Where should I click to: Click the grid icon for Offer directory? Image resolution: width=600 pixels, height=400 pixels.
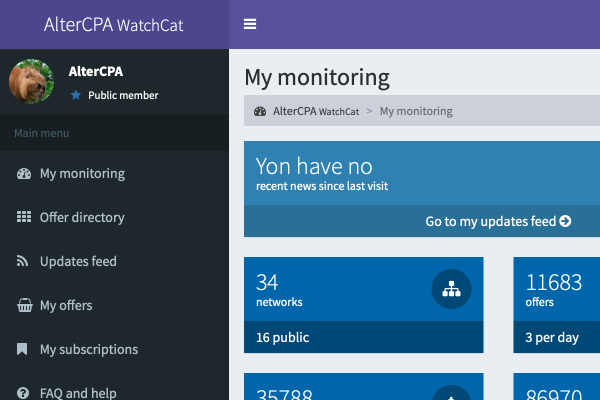(x=24, y=217)
